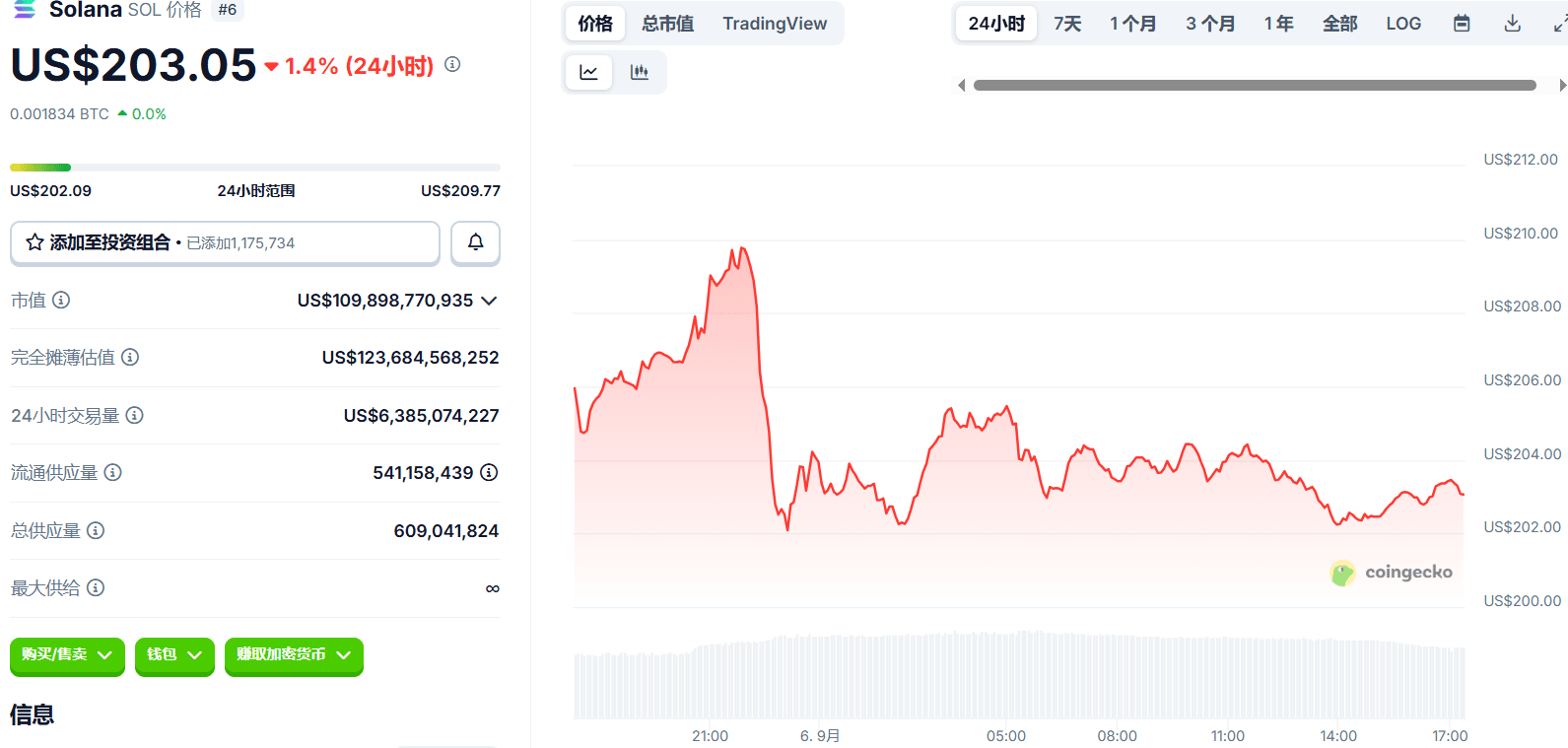Open info icon next to 总供应量
Screen dimensions: 1568x748
96,530
